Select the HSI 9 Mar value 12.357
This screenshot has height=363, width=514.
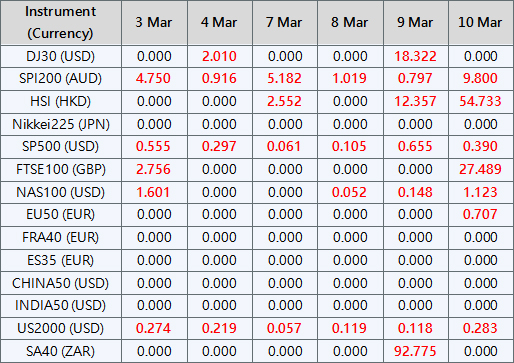point(415,101)
